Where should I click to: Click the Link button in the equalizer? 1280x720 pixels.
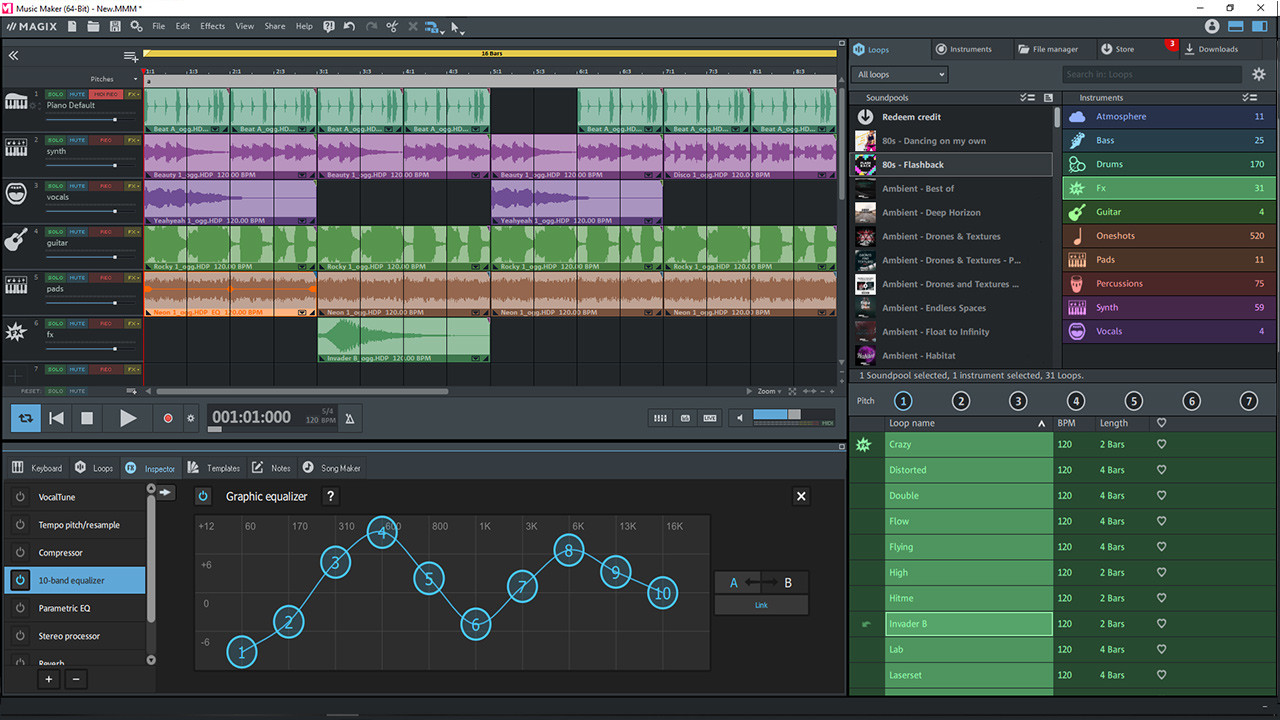click(760, 604)
